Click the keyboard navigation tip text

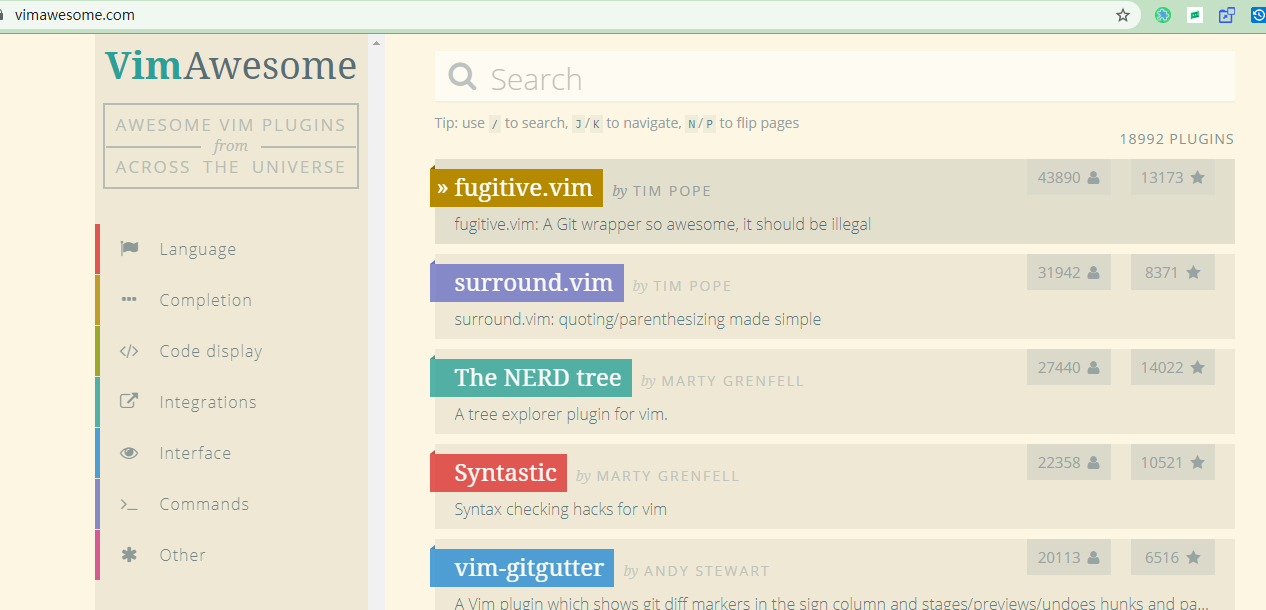click(x=617, y=123)
